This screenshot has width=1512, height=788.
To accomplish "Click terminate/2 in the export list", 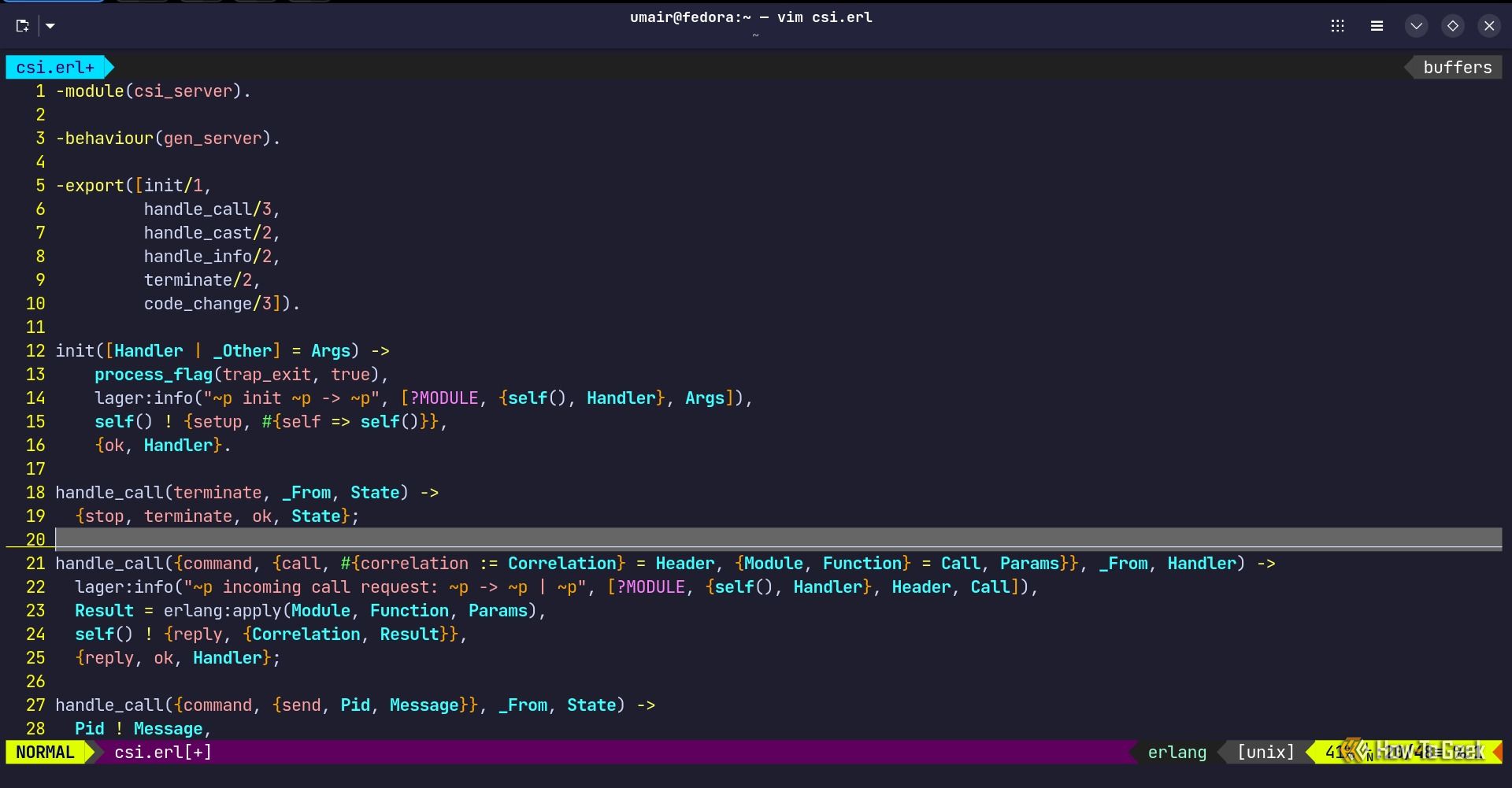I will point(198,280).
